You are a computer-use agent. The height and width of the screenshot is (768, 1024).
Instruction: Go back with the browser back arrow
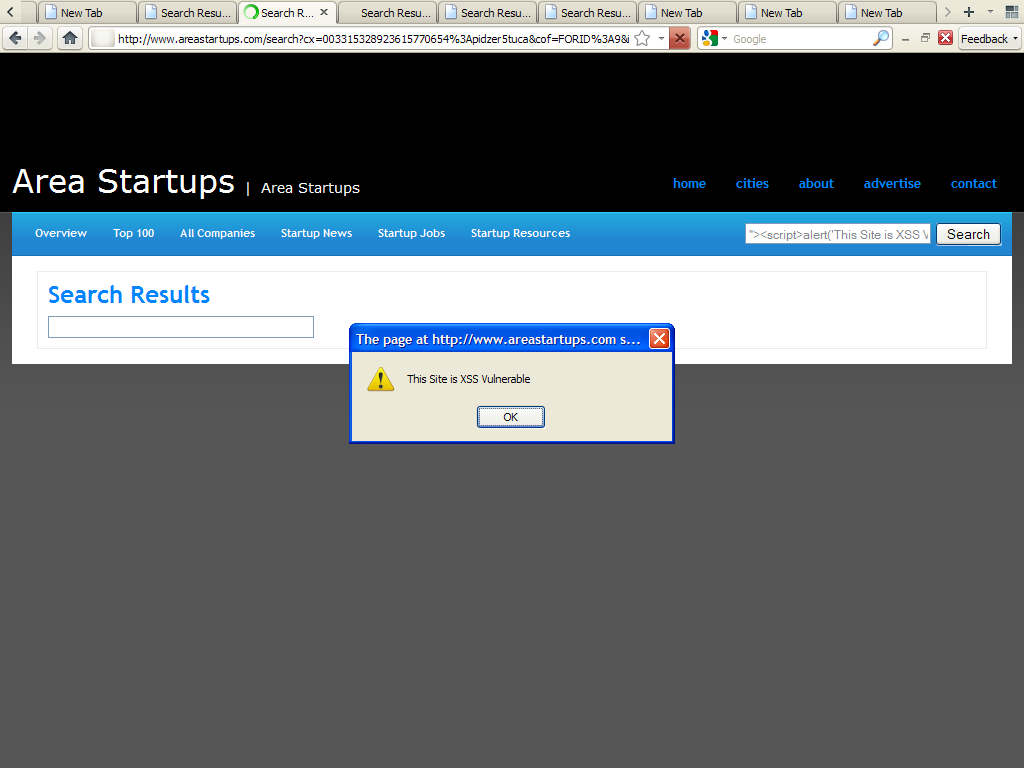pyautogui.click(x=16, y=39)
